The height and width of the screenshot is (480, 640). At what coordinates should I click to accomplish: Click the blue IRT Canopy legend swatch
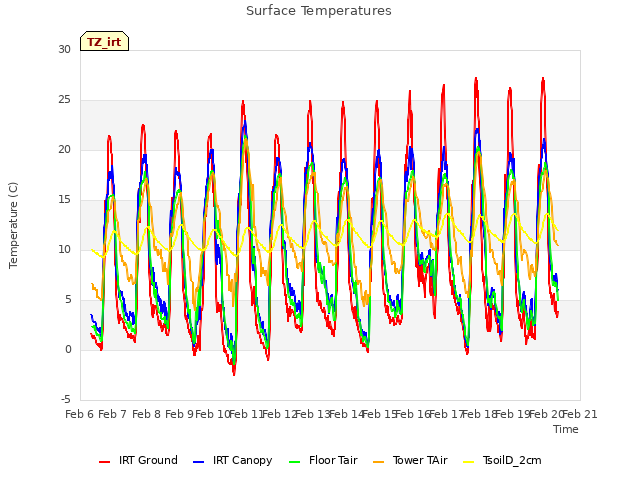198,462
